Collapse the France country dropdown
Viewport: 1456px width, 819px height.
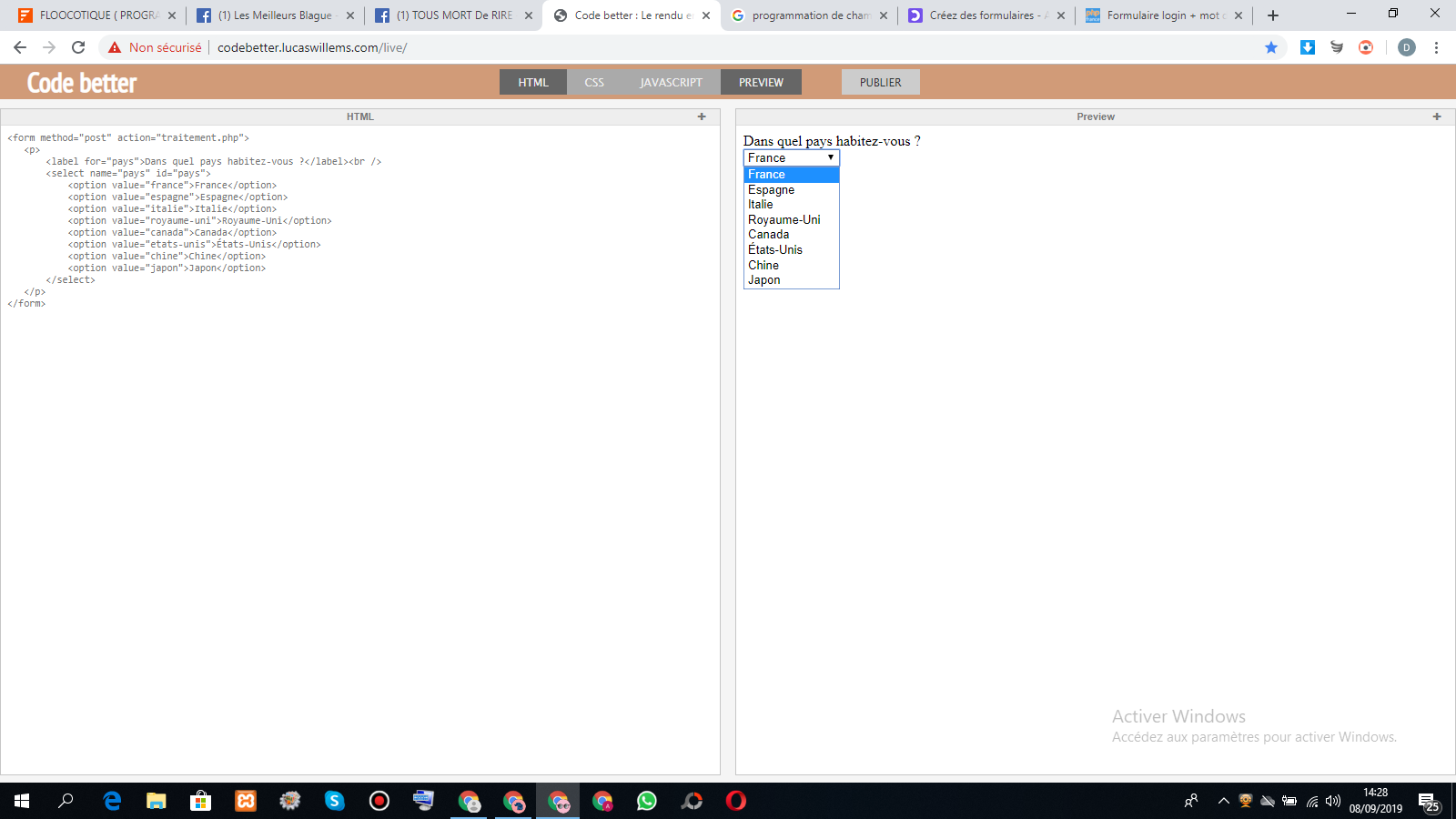[791, 158]
